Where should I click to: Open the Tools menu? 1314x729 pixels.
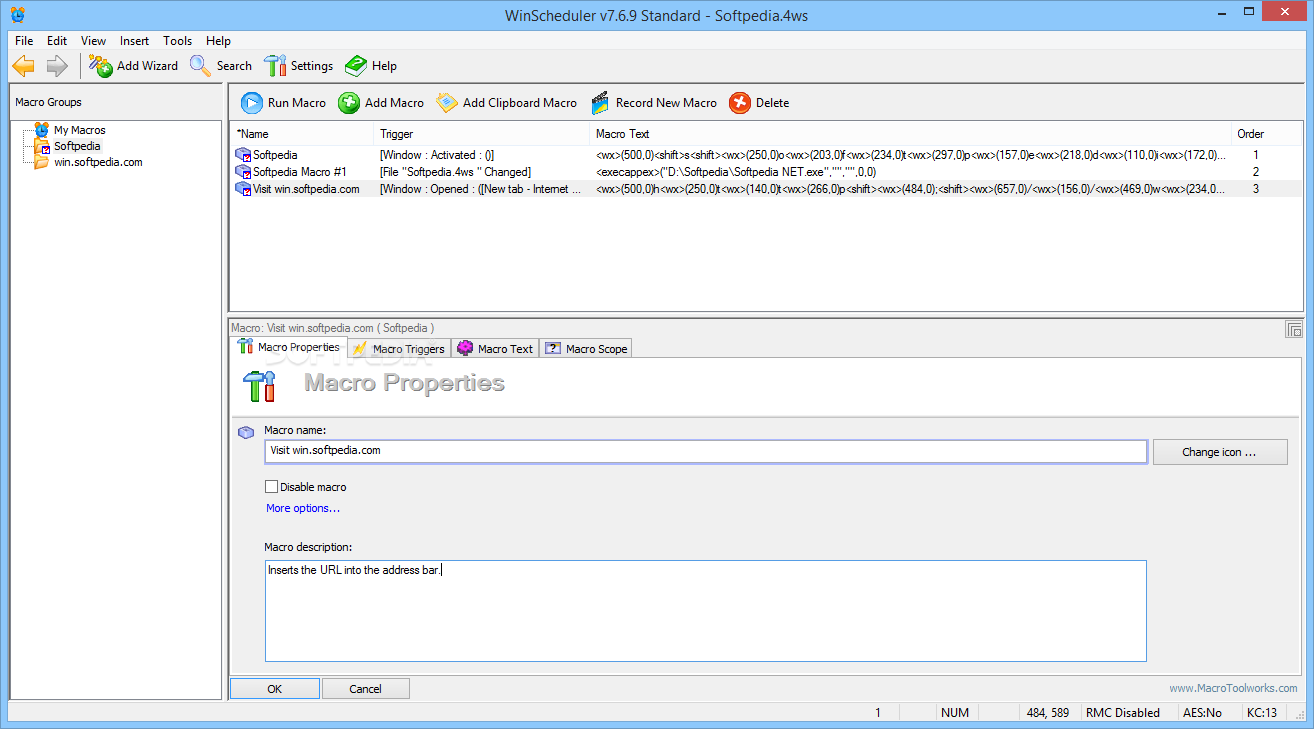coord(177,41)
